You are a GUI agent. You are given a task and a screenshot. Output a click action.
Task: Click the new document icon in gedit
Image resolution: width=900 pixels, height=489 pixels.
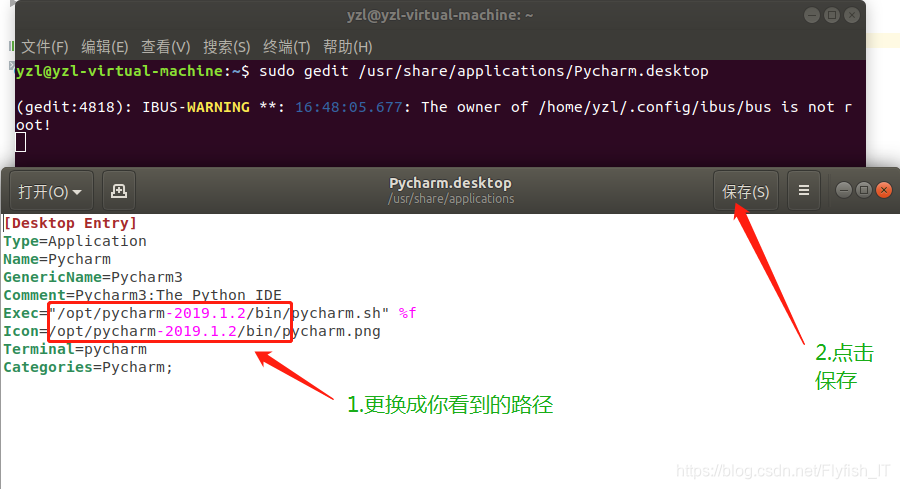pos(119,191)
